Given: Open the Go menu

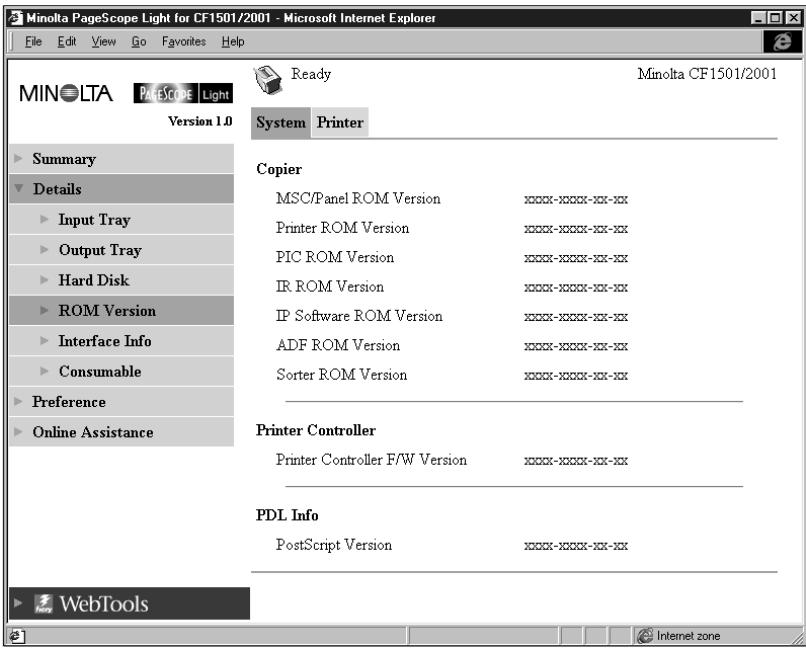Looking at the screenshot, I should tap(139, 42).
